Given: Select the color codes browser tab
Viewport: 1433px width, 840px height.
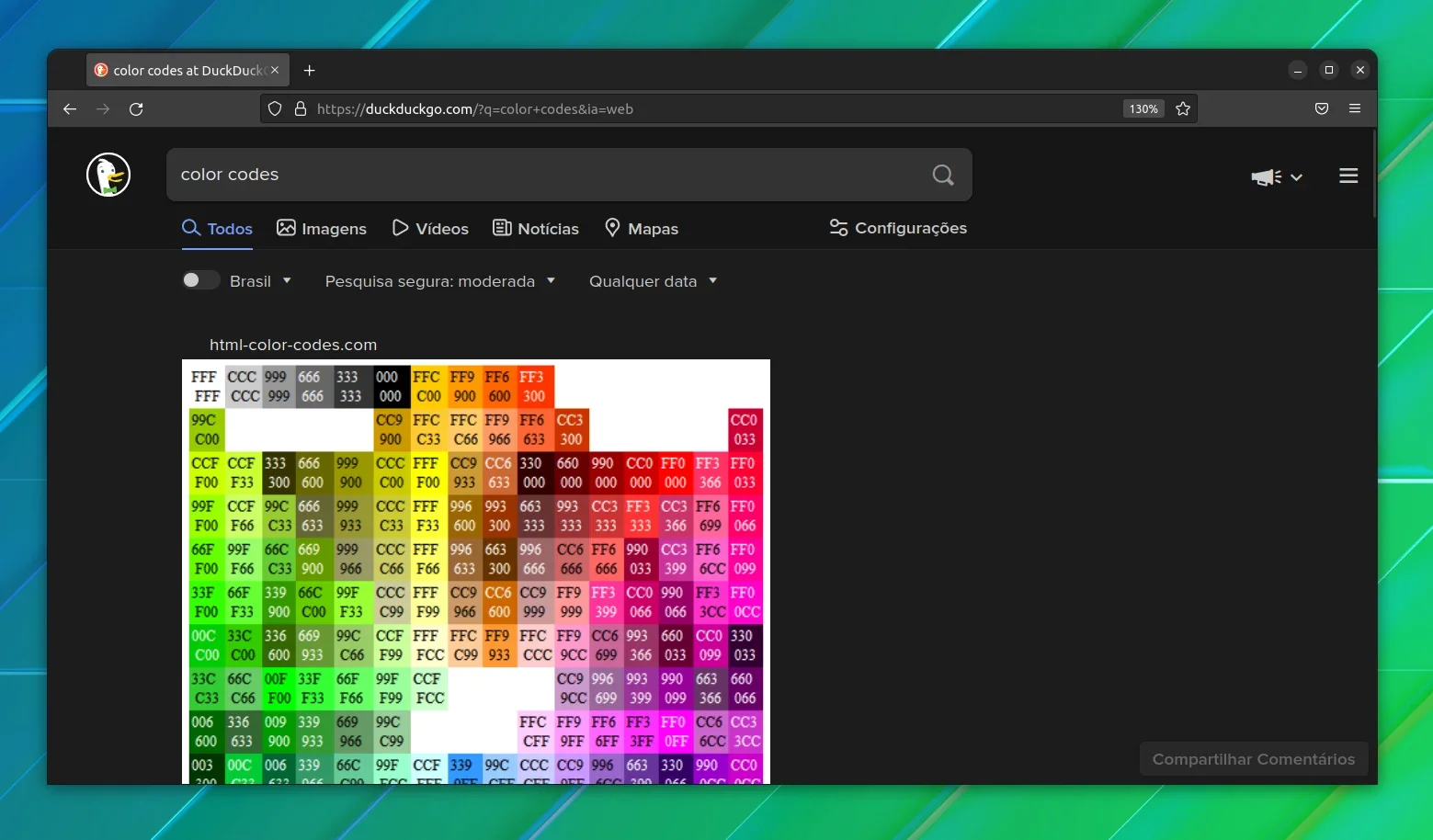Looking at the screenshot, I should 188,70.
